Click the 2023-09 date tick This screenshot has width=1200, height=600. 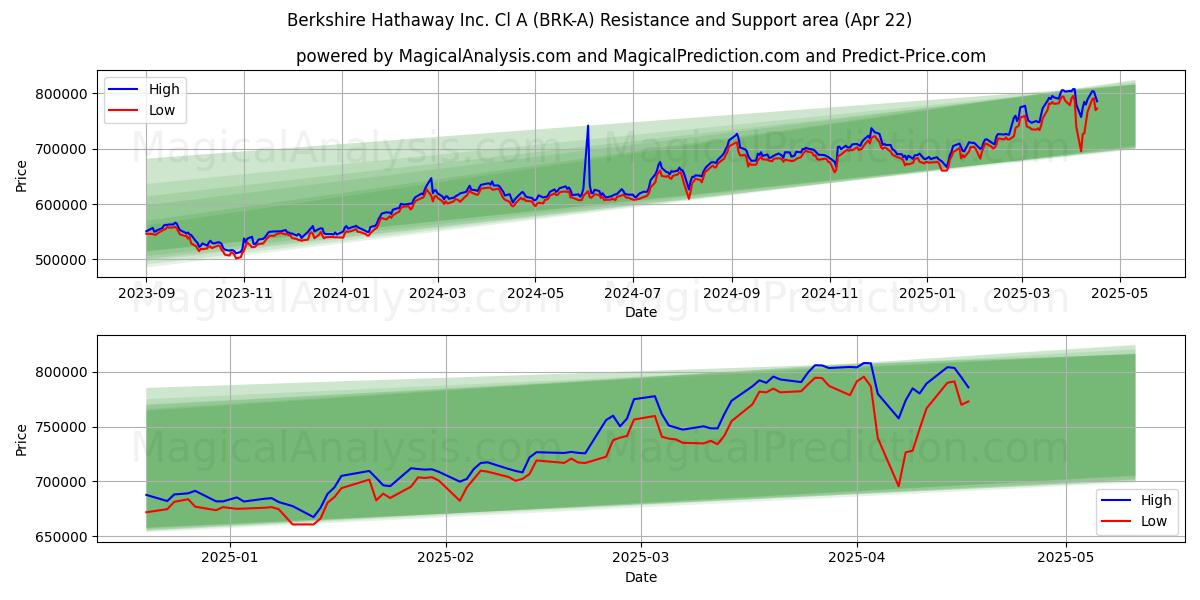pyautogui.click(x=147, y=293)
